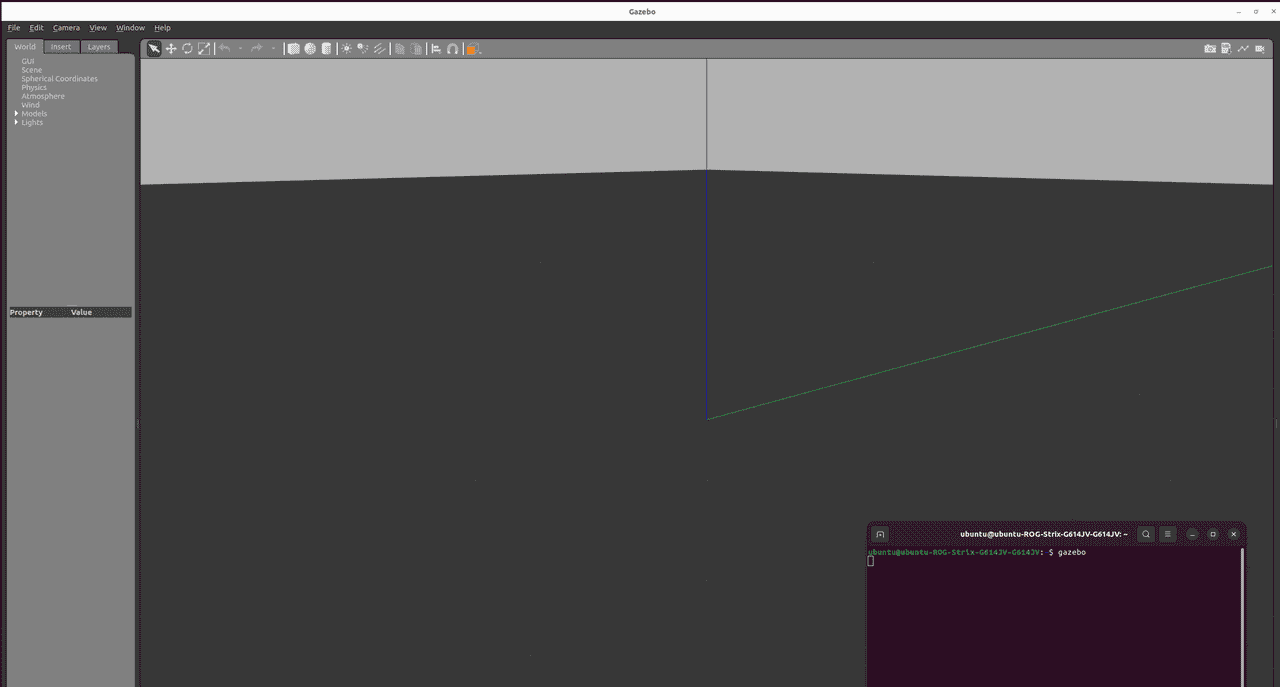Select the Translate mode tool
Viewport: 1280px width, 687px height.
(x=172, y=48)
